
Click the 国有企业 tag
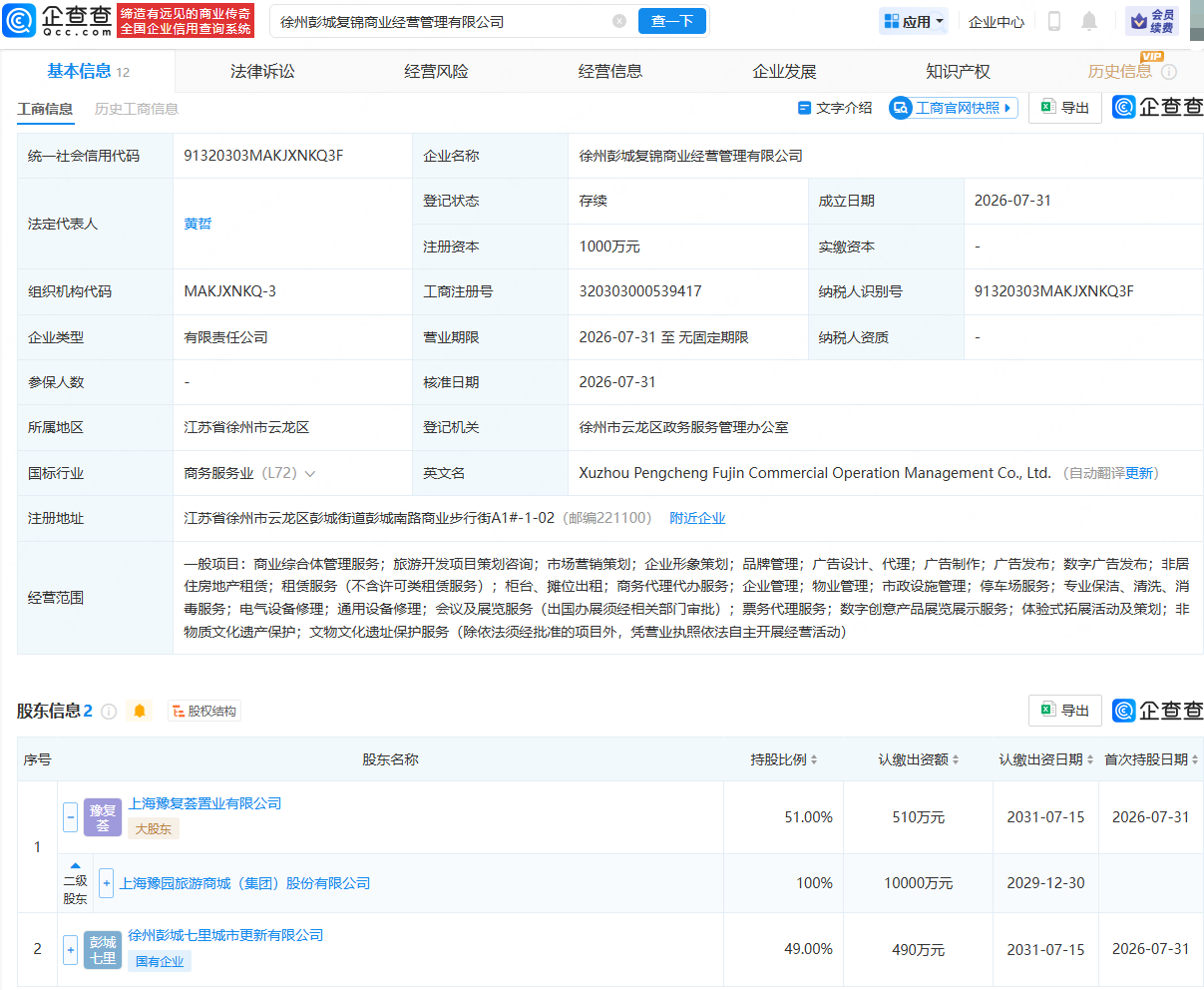(160, 962)
